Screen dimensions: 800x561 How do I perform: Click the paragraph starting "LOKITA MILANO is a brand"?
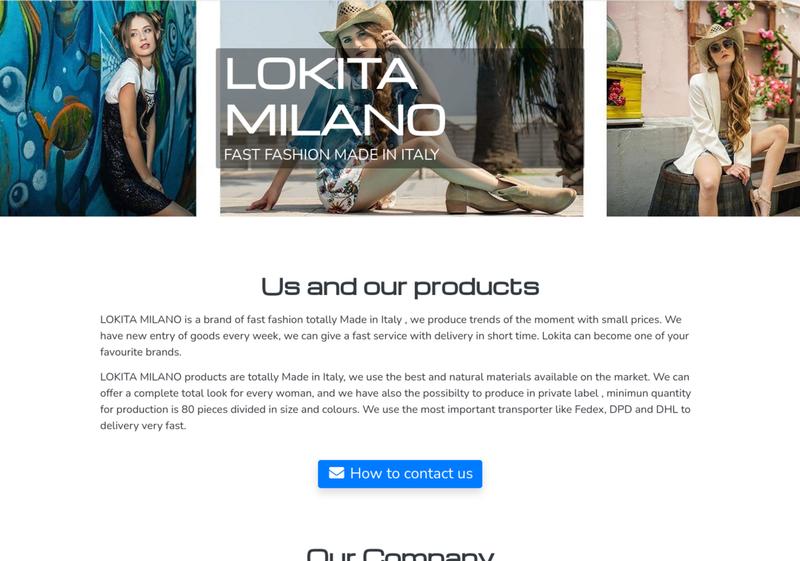coord(394,336)
